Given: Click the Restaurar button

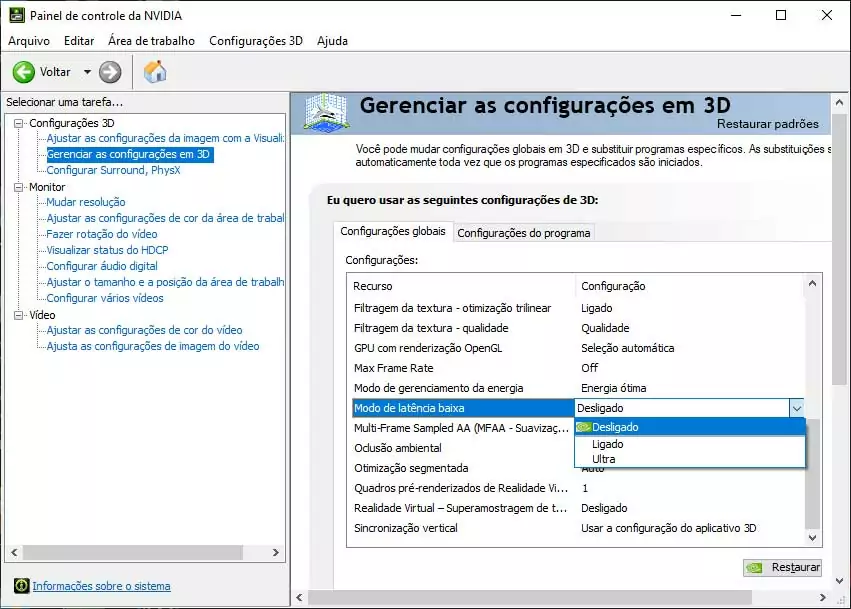Looking at the screenshot, I should tap(783, 567).
